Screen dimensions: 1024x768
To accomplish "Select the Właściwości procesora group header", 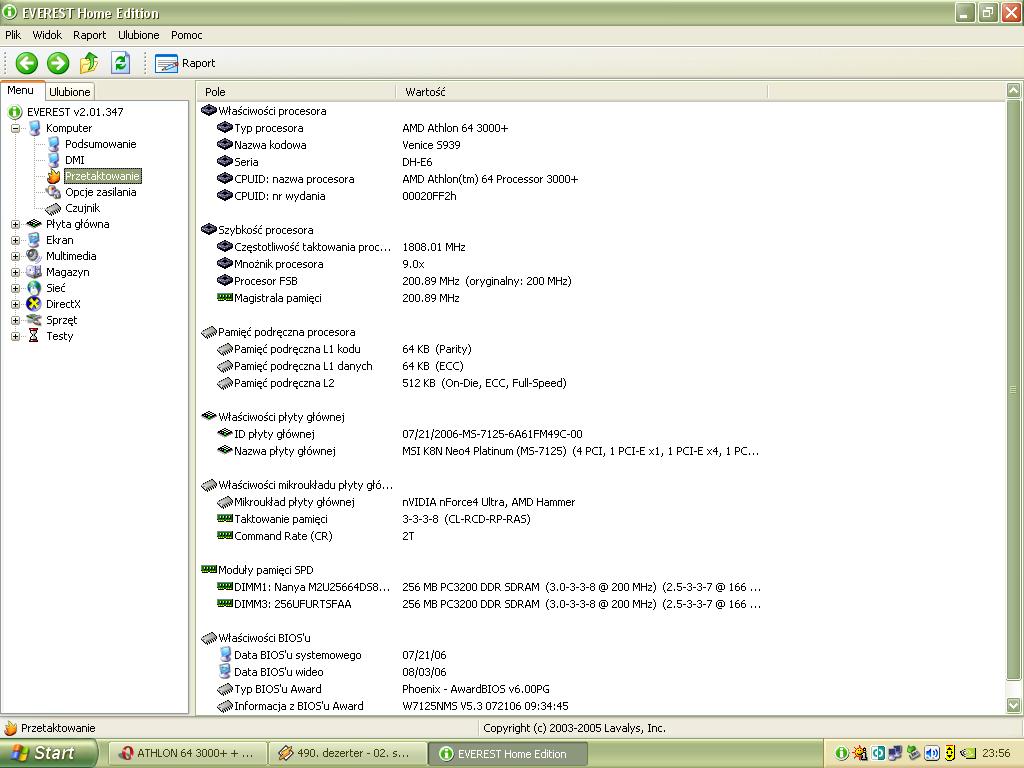I will (x=272, y=111).
